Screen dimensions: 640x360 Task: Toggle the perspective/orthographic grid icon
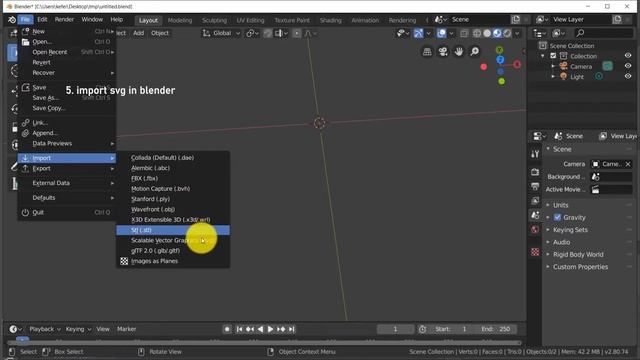(427, 51)
